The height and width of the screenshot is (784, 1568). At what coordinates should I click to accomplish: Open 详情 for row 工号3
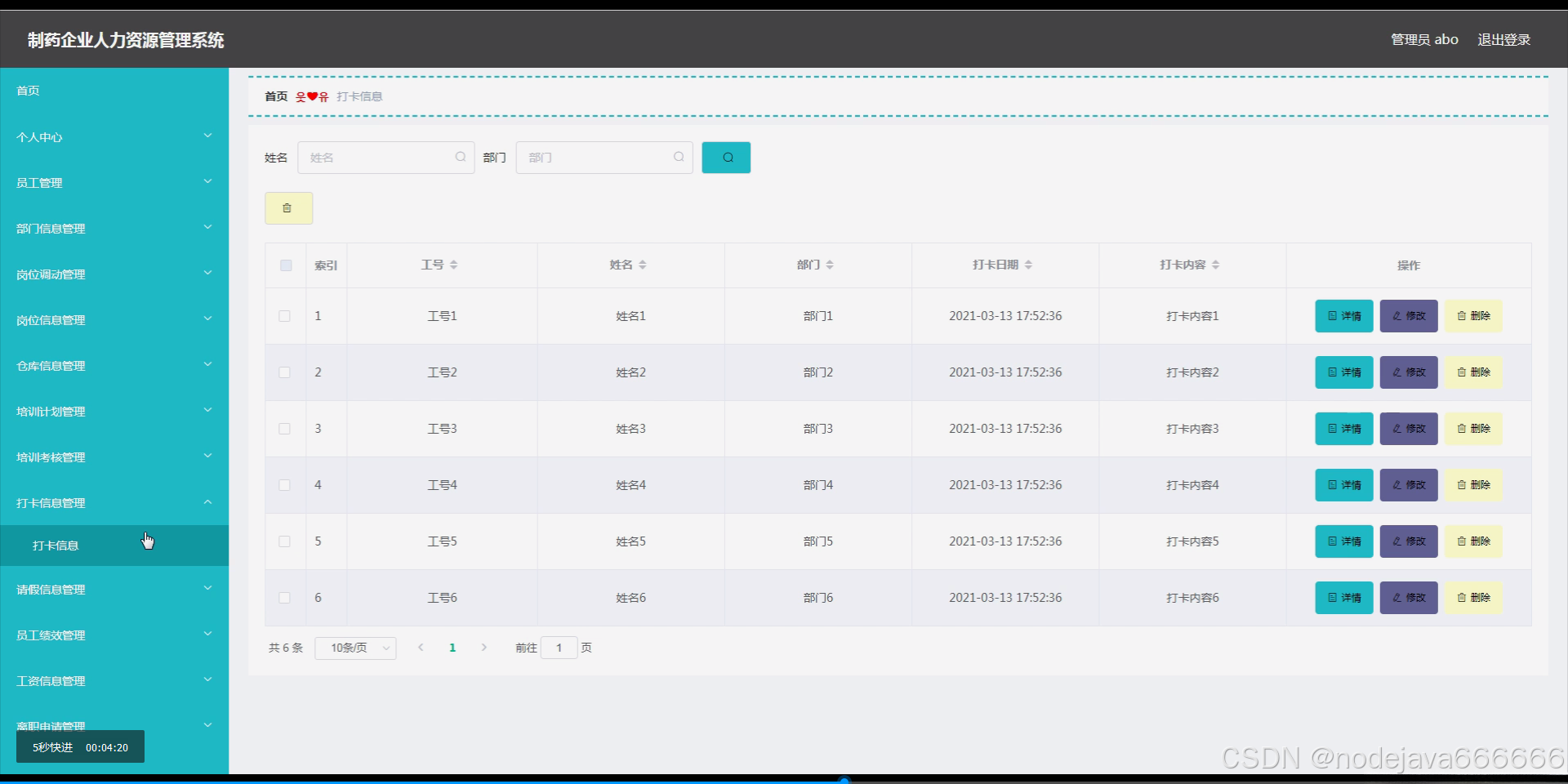(1344, 429)
